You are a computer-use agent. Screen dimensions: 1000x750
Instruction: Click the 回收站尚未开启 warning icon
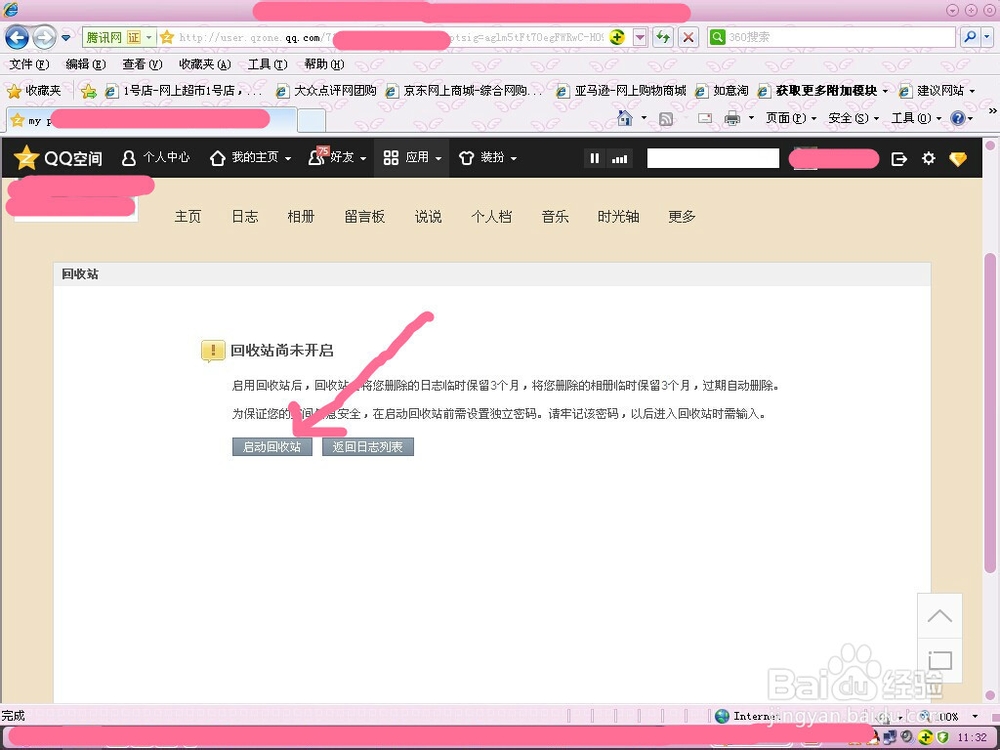click(x=213, y=351)
